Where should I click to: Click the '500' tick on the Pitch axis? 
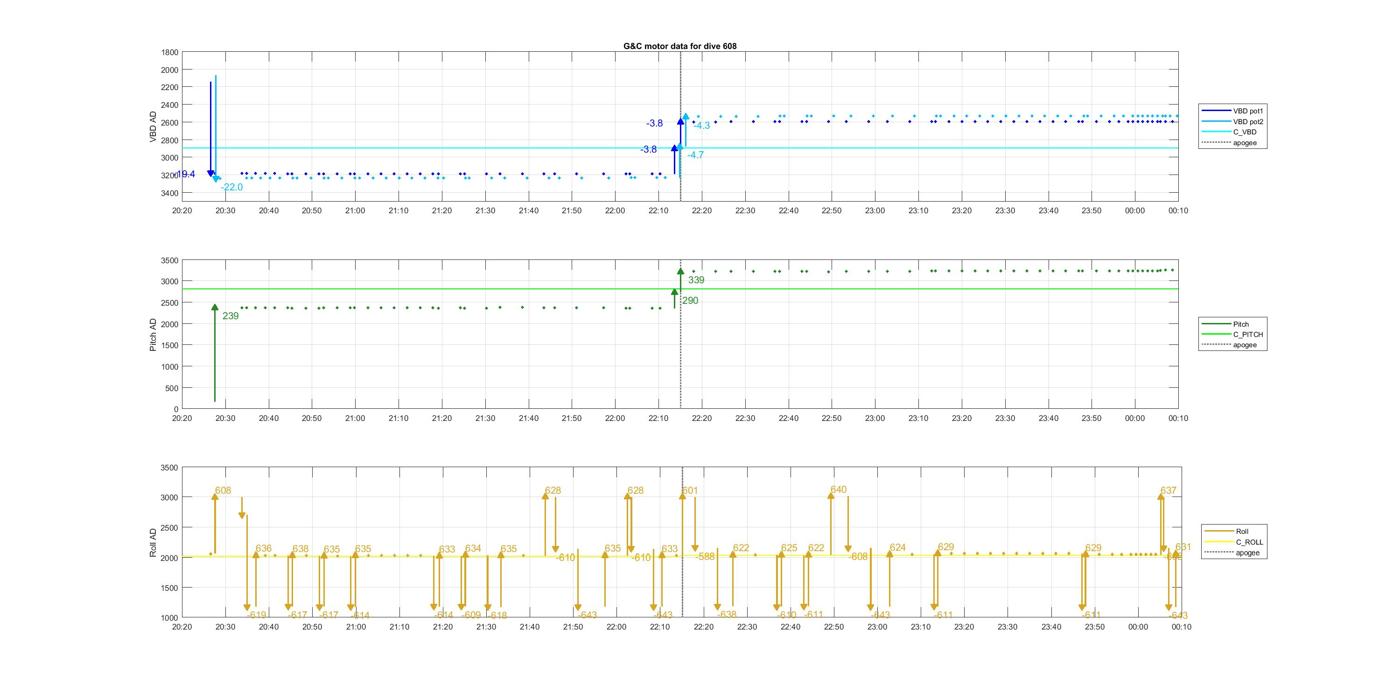pyautogui.click(x=172, y=388)
